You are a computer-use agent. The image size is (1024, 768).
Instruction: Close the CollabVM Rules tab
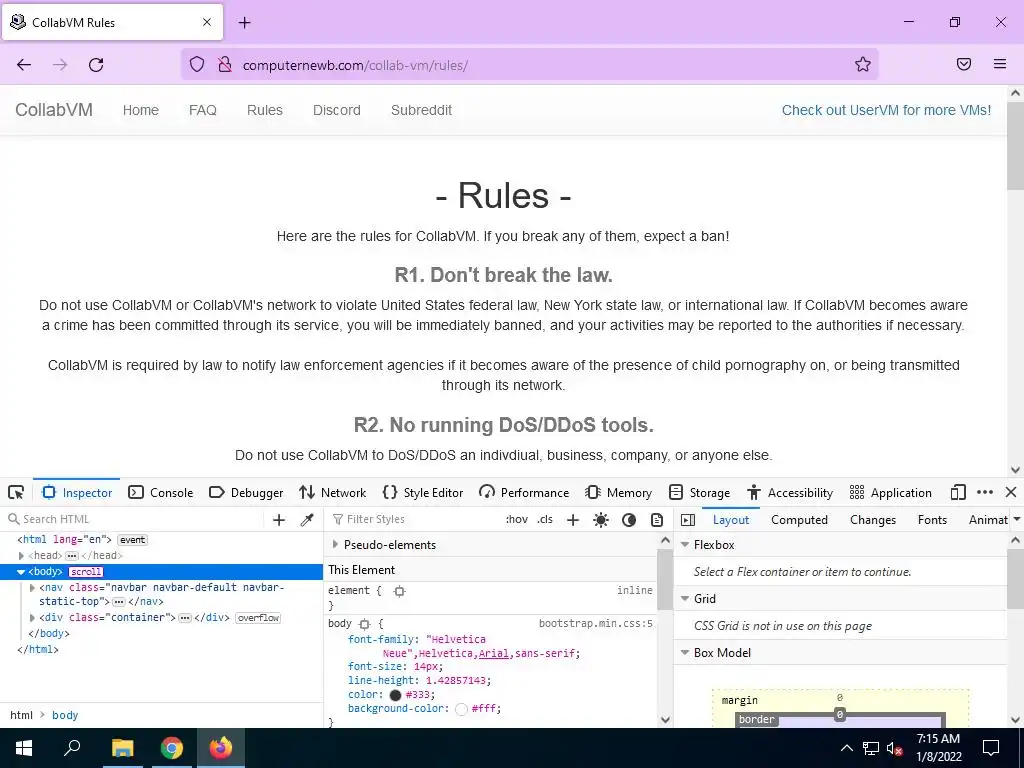click(207, 22)
